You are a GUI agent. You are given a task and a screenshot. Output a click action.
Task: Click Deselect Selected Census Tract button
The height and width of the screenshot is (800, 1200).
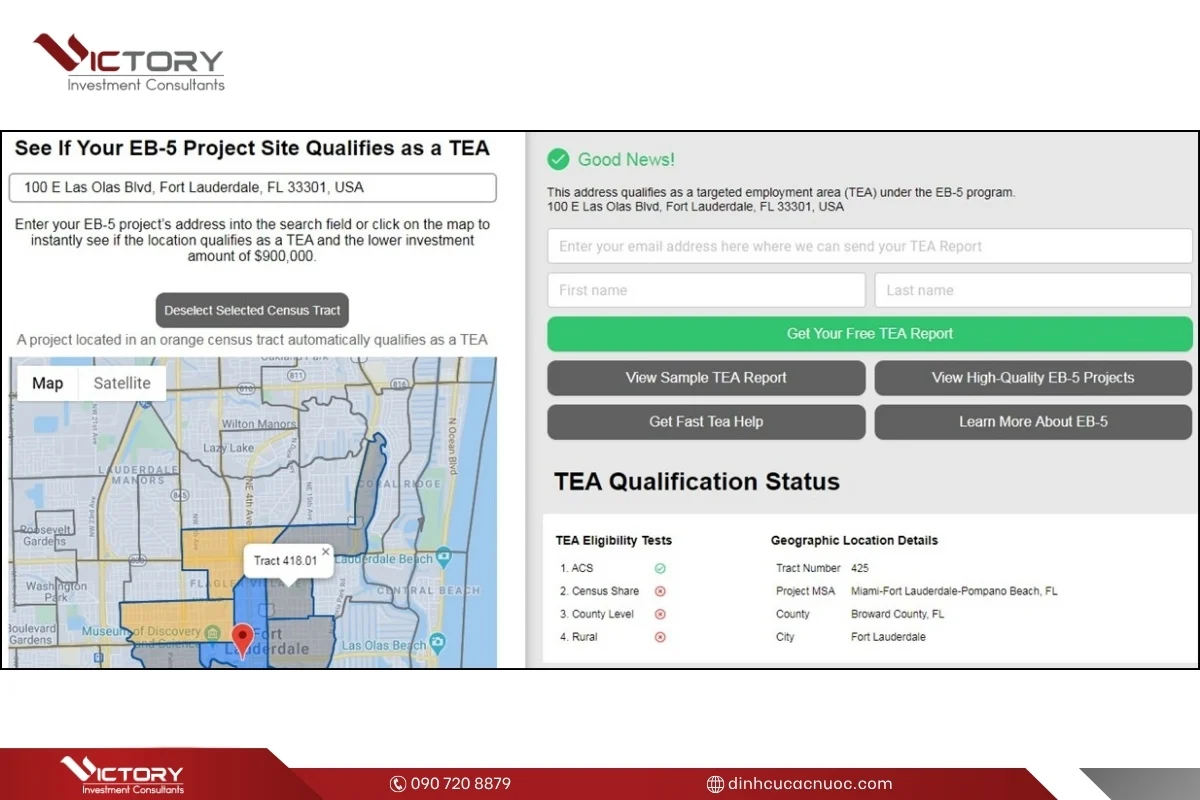click(252, 310)
